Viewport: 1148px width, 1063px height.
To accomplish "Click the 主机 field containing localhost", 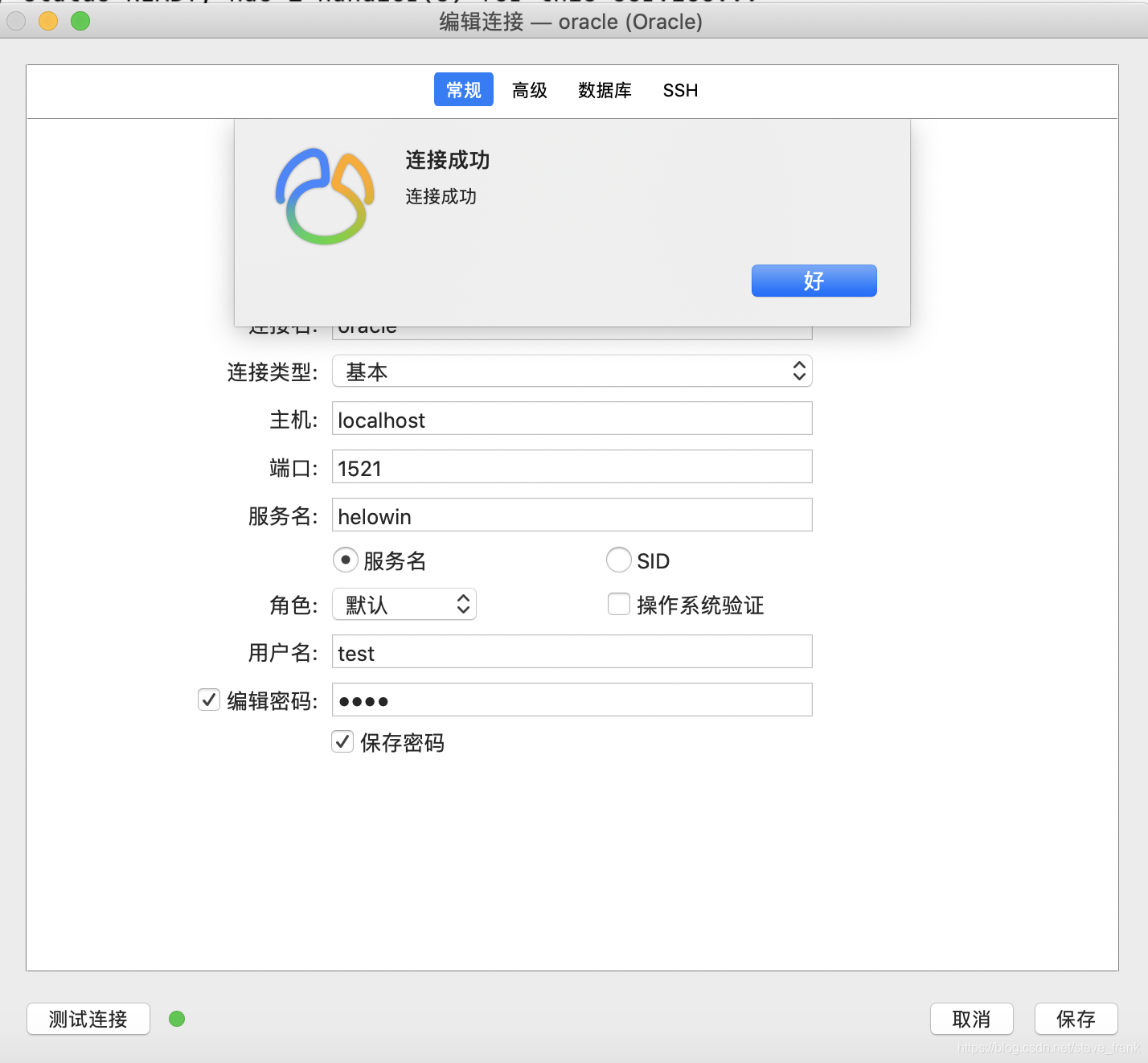I will point(572,419).
